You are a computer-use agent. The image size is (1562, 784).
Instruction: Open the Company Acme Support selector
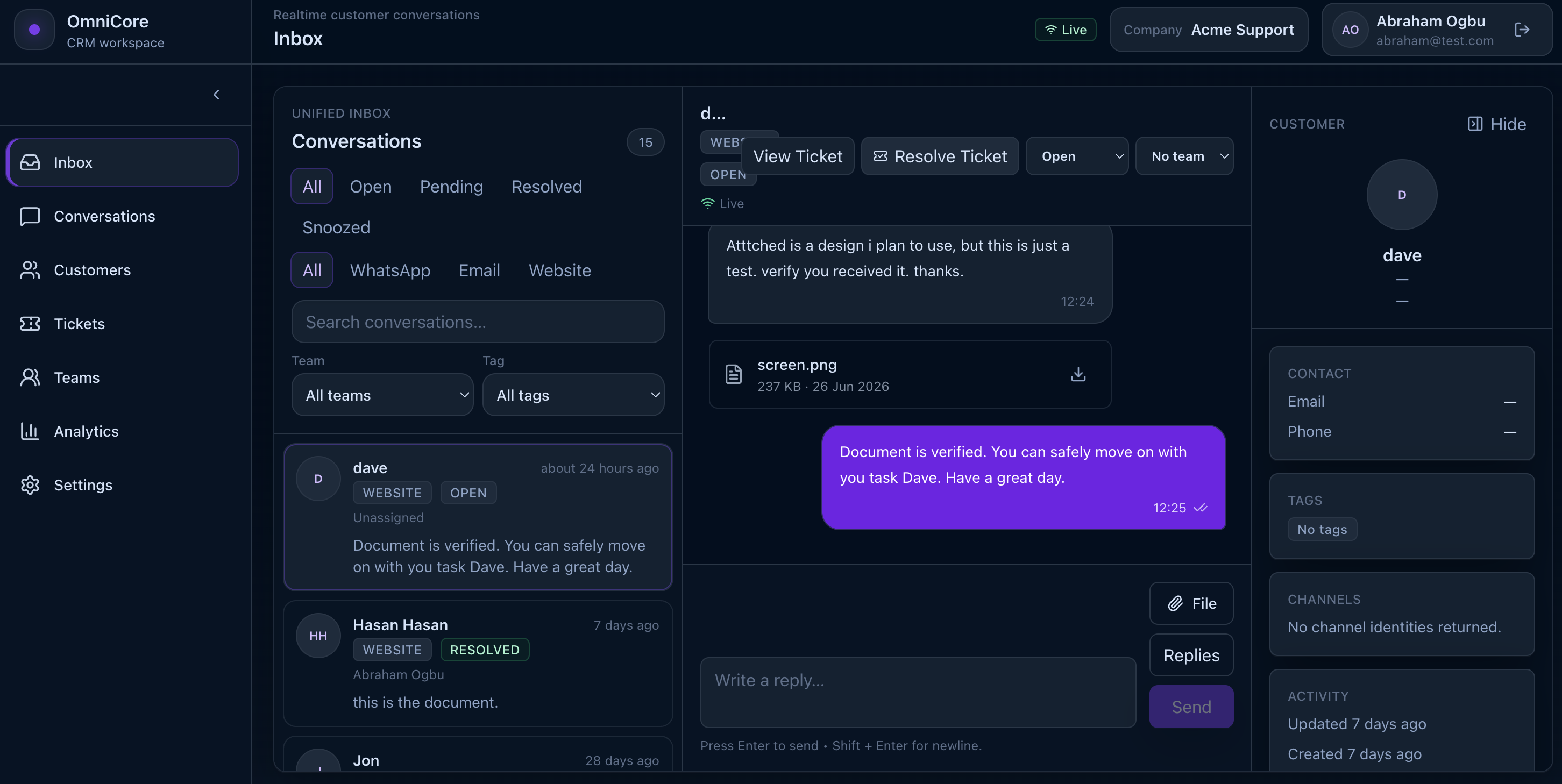pyautogui.click(x=1209, y=30)
